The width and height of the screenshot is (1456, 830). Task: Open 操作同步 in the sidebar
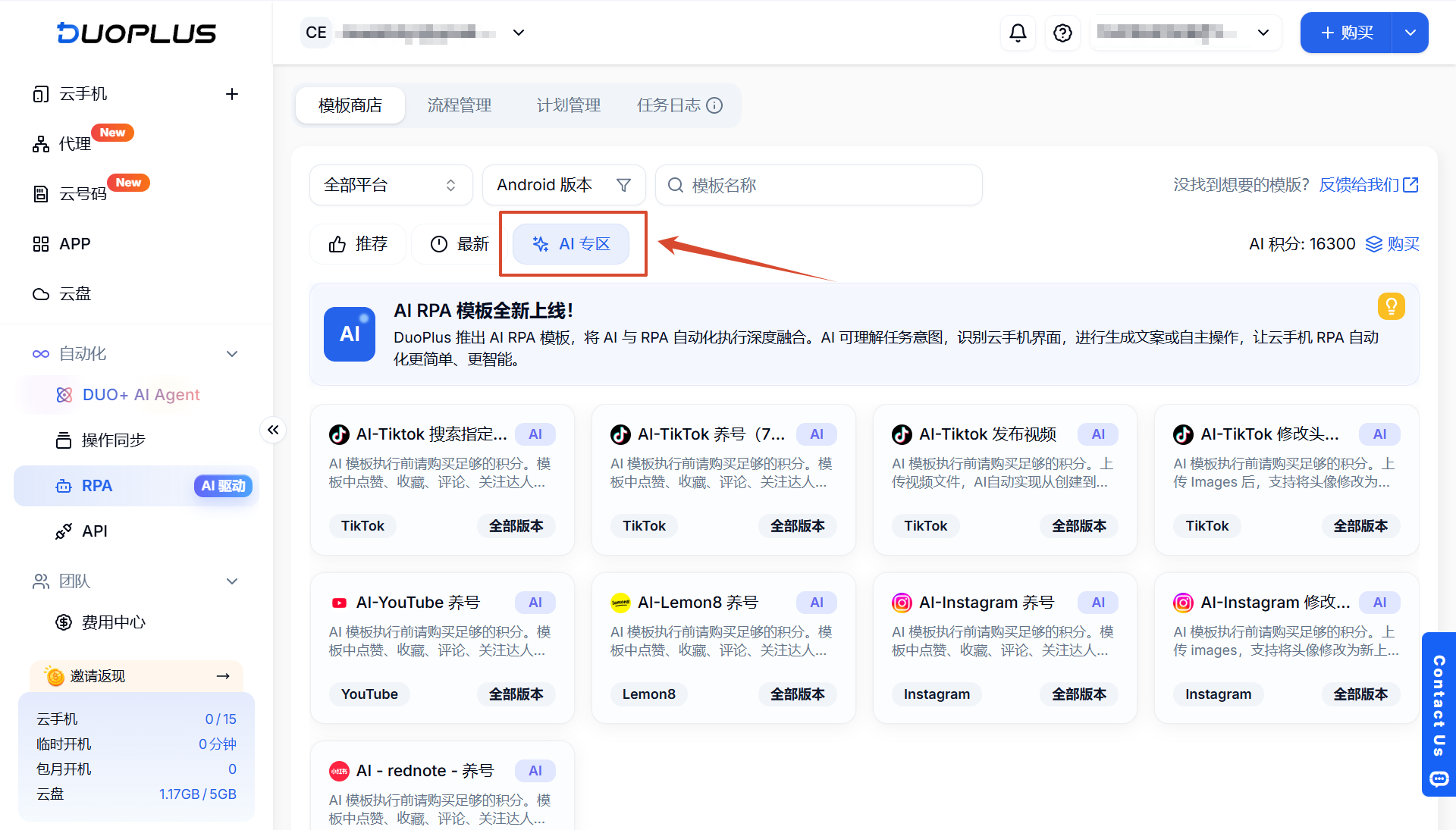[114, 440]
